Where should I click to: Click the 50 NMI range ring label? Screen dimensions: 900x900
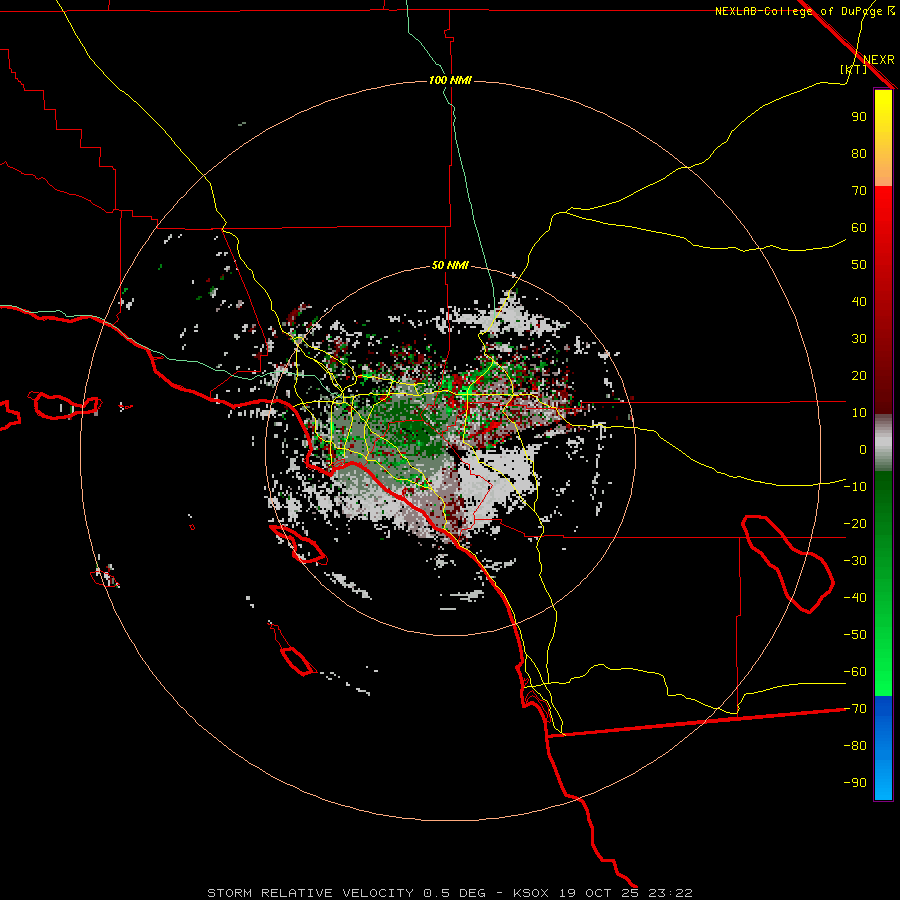(451, 265)
